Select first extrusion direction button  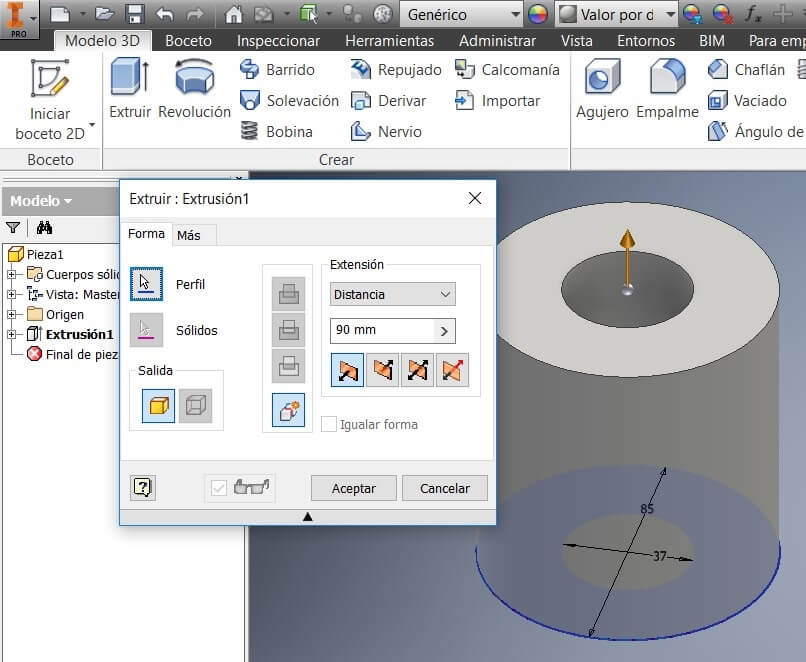[347, 370]
